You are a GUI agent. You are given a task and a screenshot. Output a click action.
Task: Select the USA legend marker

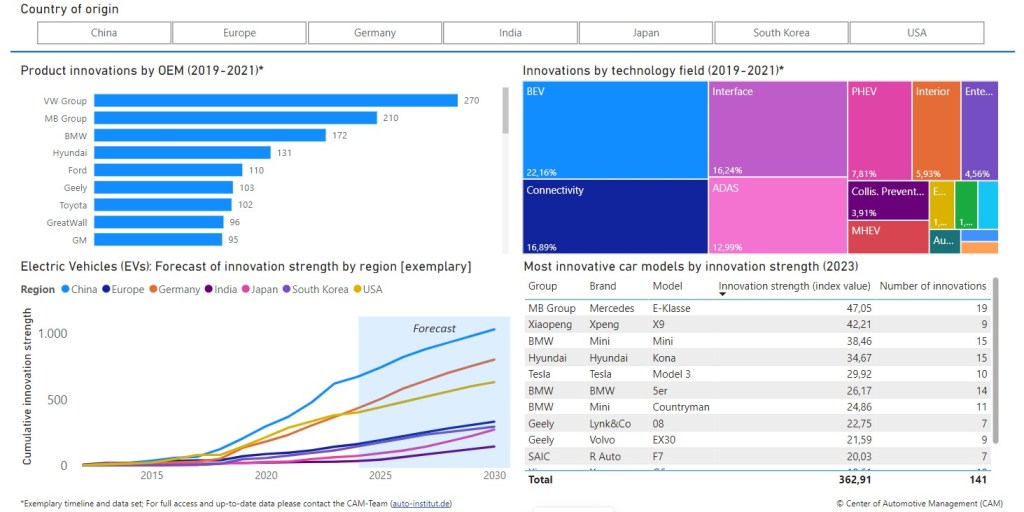click(x=359, y=289)
